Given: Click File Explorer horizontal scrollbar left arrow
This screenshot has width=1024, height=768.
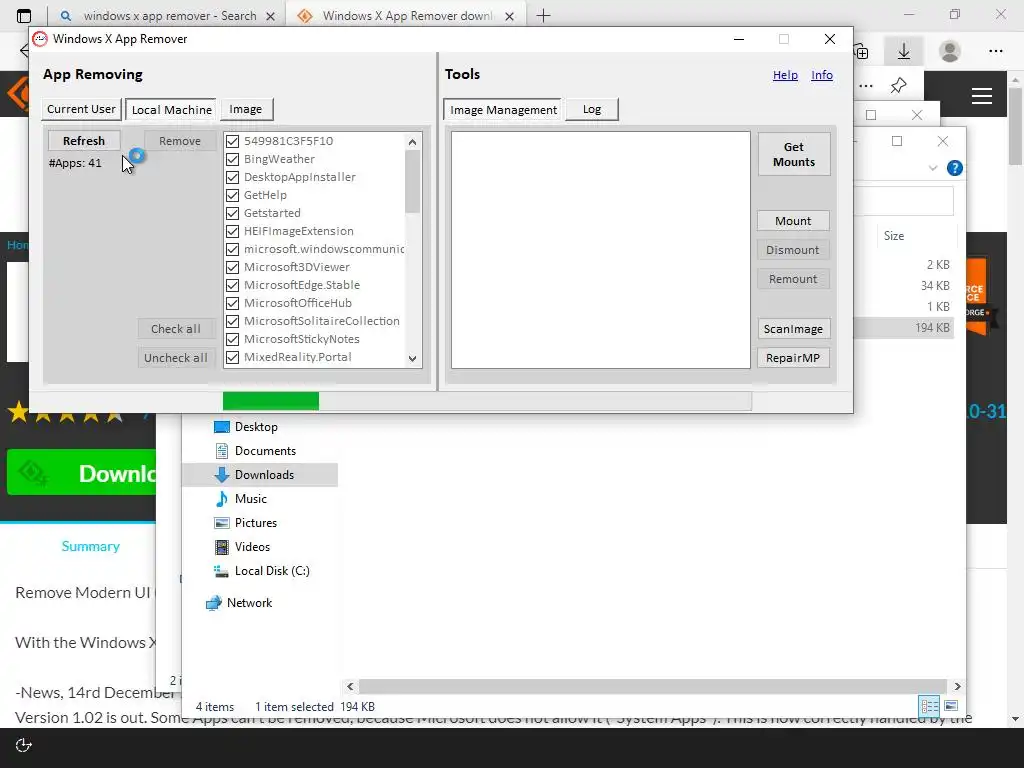Looking at the screenshot, I should click(x=350, y=686).
